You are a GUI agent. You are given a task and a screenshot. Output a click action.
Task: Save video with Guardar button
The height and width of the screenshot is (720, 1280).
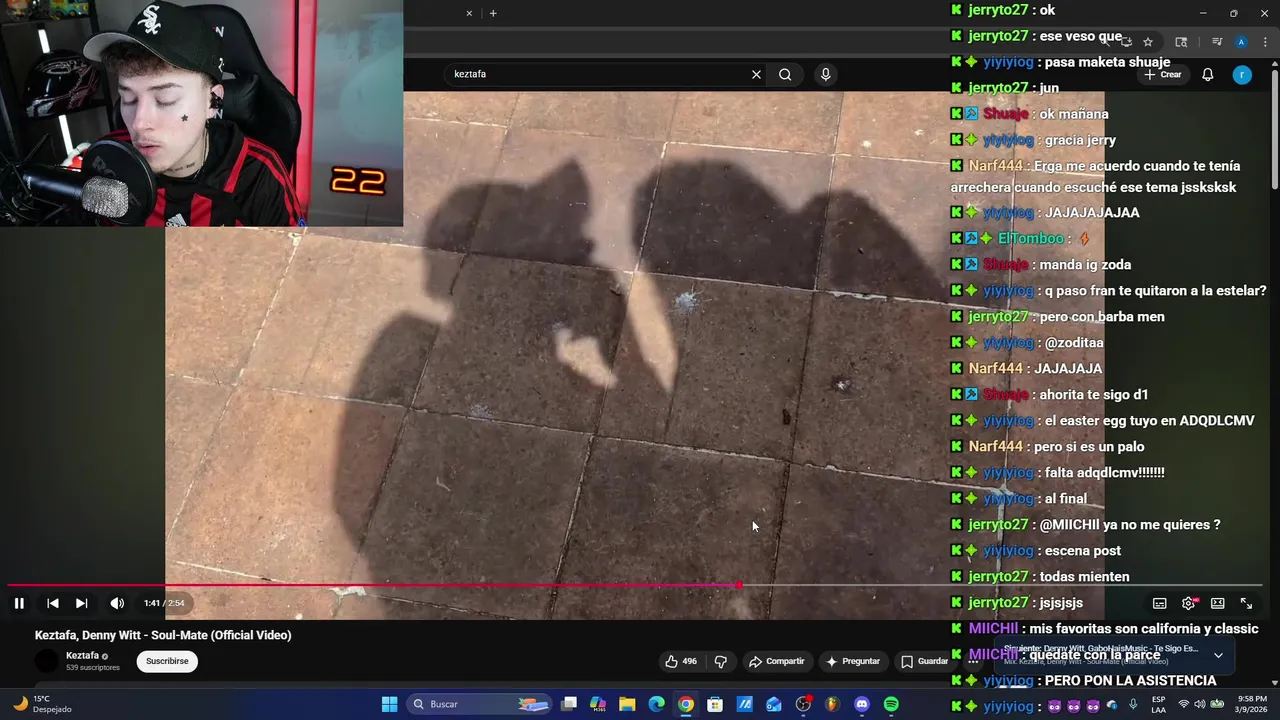(x=924, y=661)
